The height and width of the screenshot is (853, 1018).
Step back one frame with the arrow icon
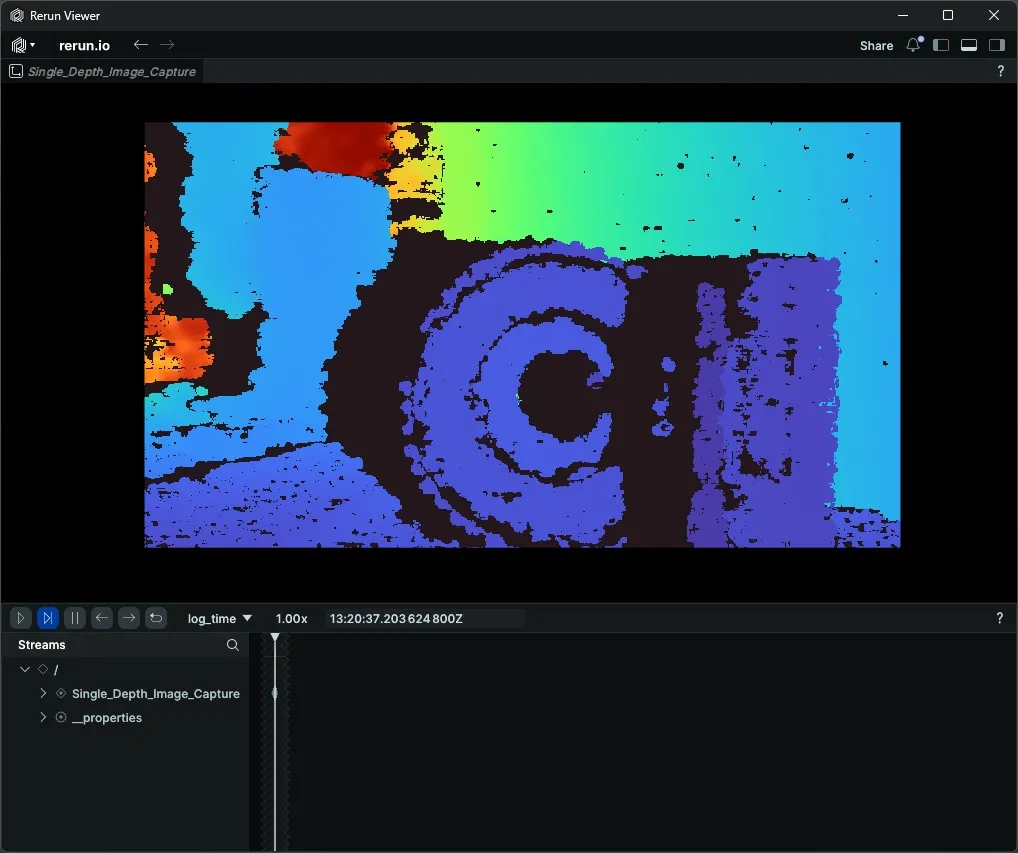pos(101,618)
